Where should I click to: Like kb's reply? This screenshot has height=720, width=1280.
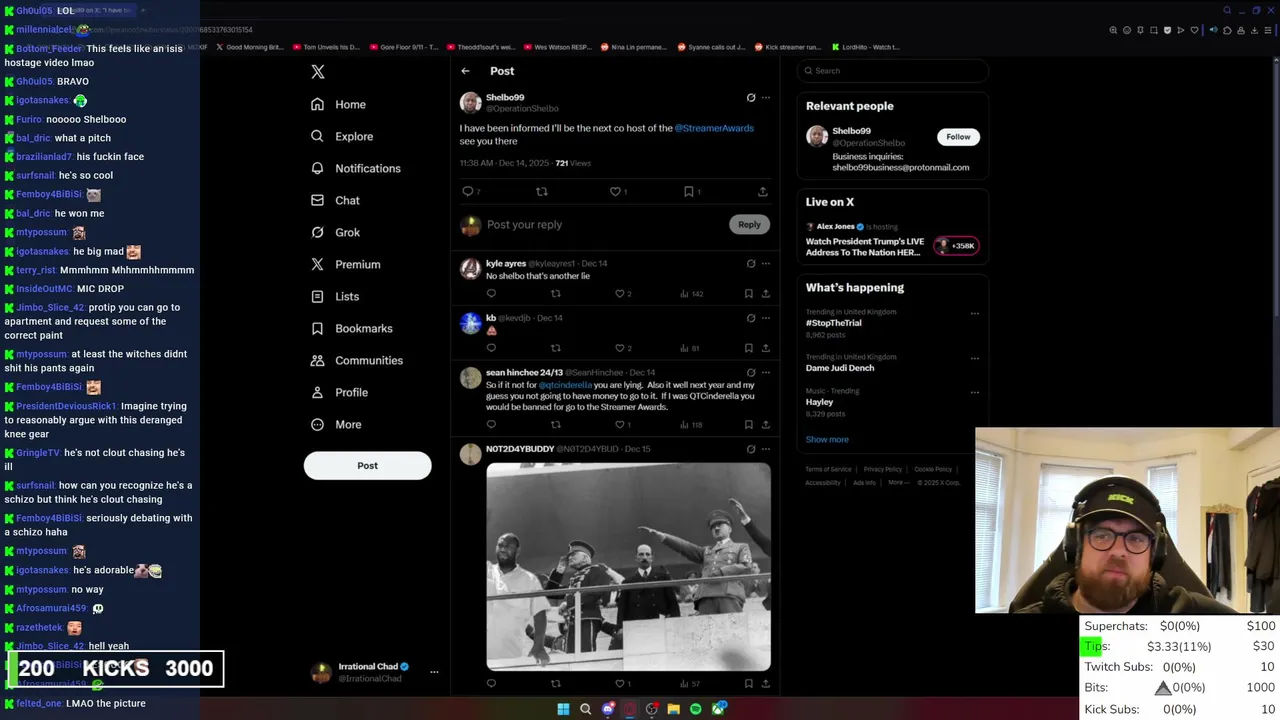click(619, 348)
